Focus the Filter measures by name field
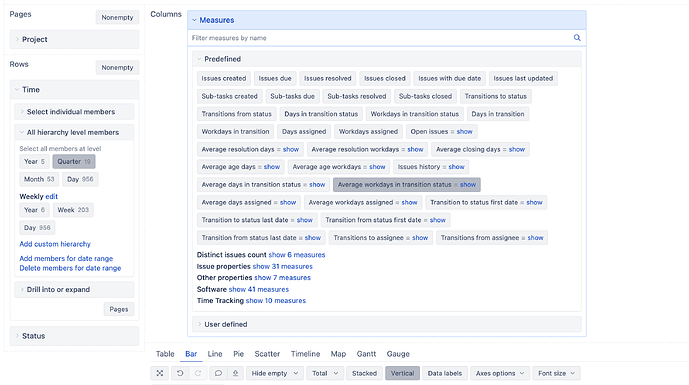 coord(381,38)
